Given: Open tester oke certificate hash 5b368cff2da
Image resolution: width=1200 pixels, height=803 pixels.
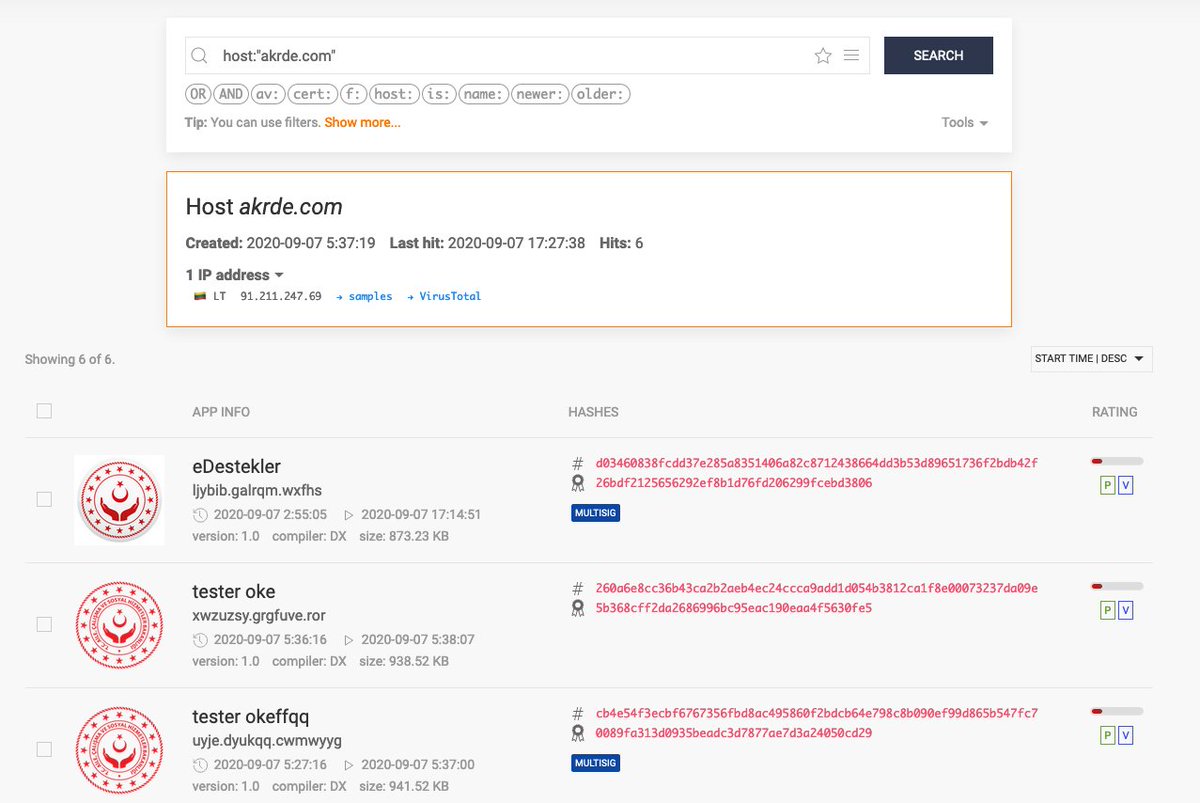Looking at the screenshot, I should 733,608.
